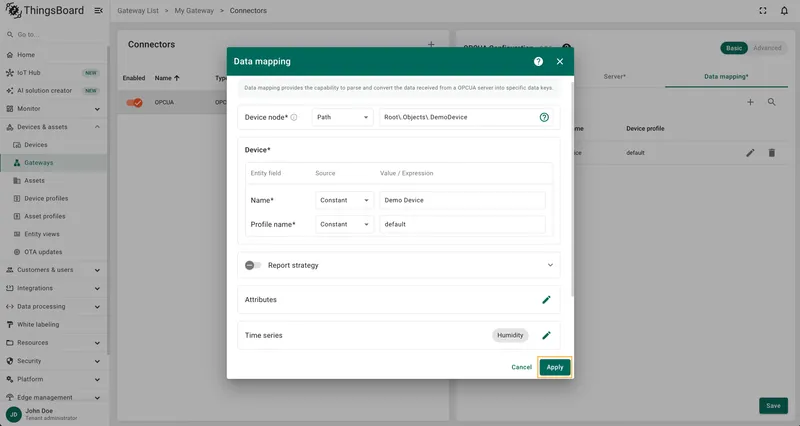Expand Customers & users sidebar section
Screen dimensions: 800x426
click(54, 270)
